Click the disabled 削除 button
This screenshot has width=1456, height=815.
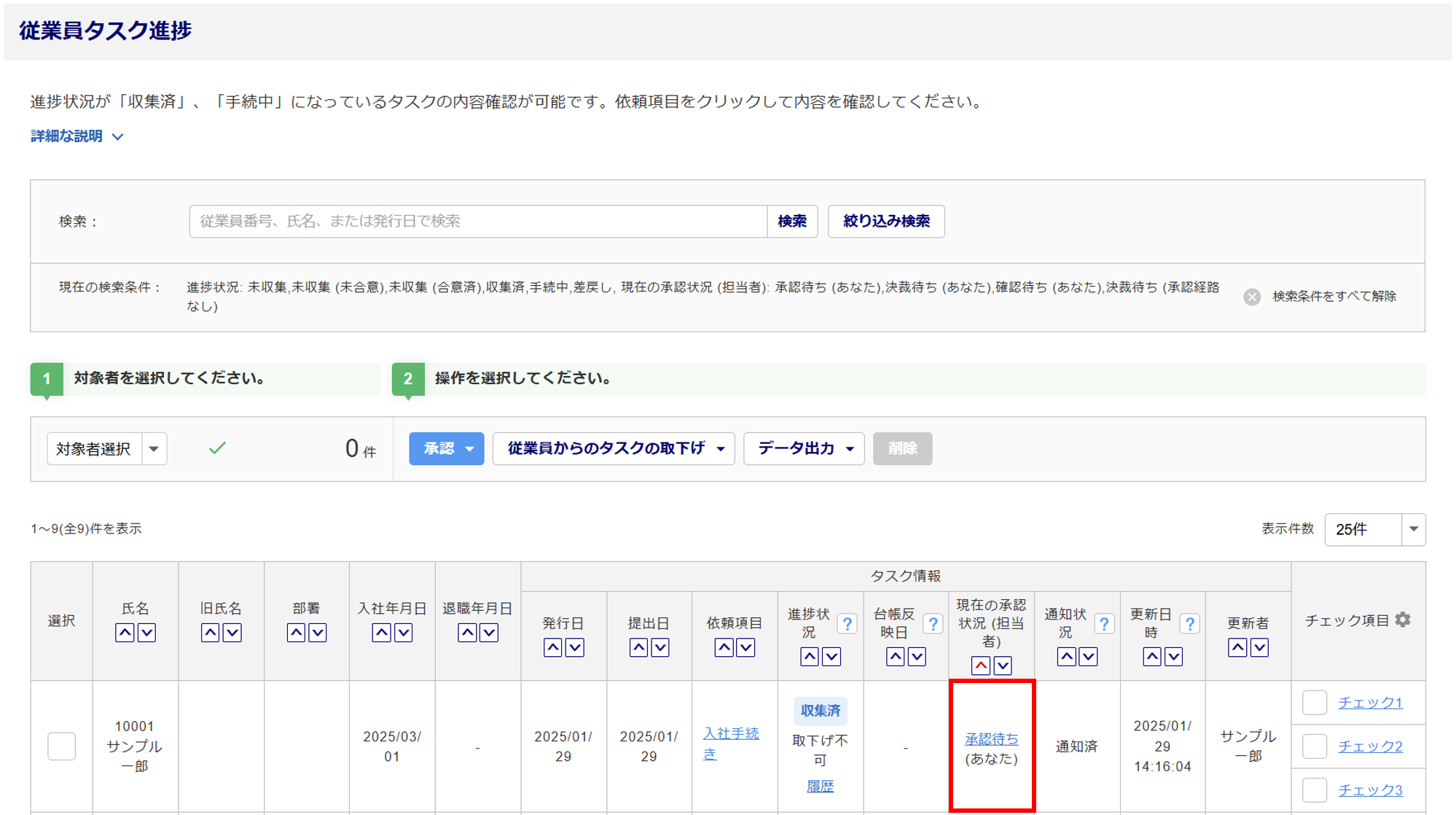(902, 448)
